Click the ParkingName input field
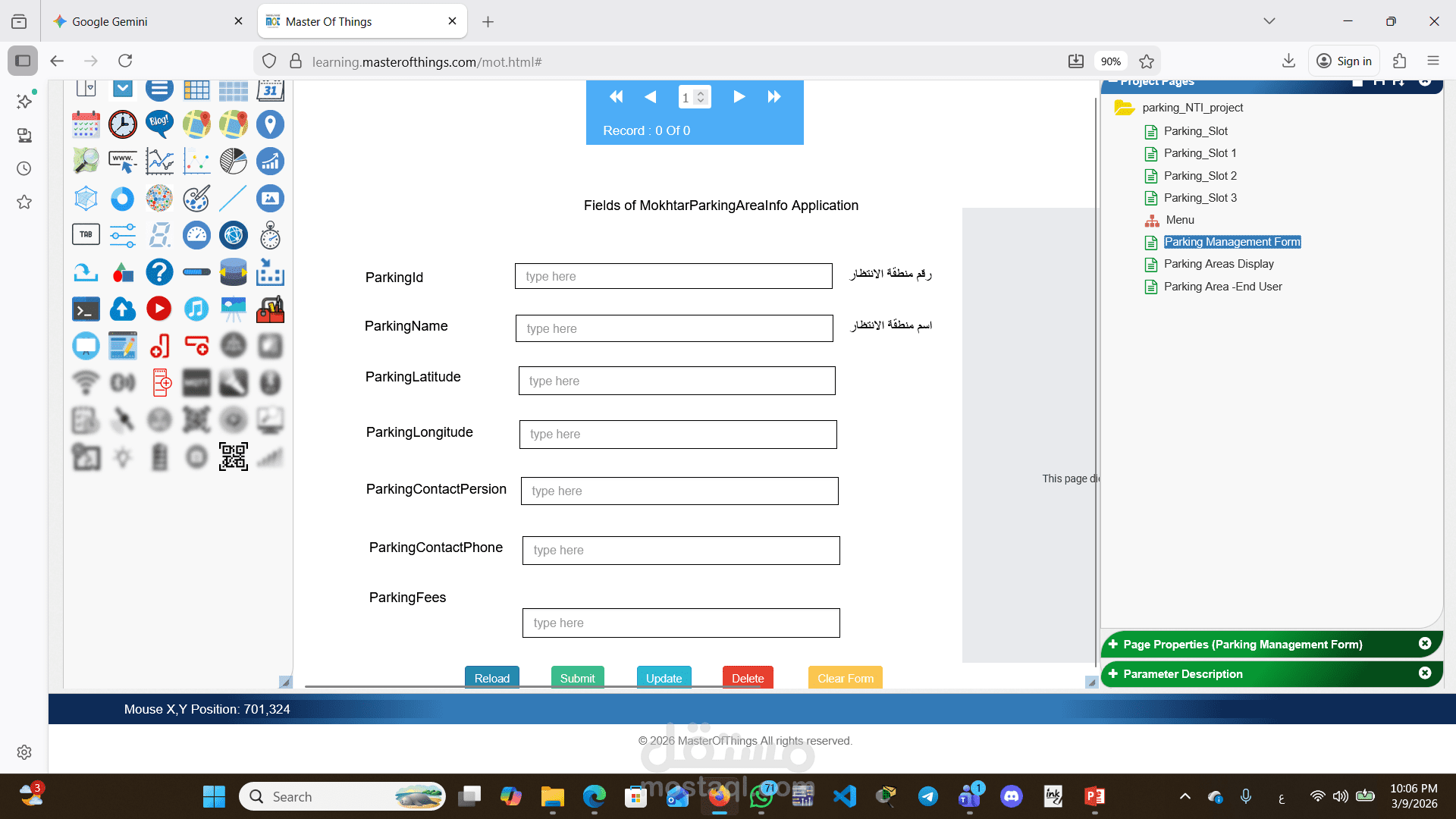Image resolution: width=1456 pixels, height=819 pixels. click(673, 328)
